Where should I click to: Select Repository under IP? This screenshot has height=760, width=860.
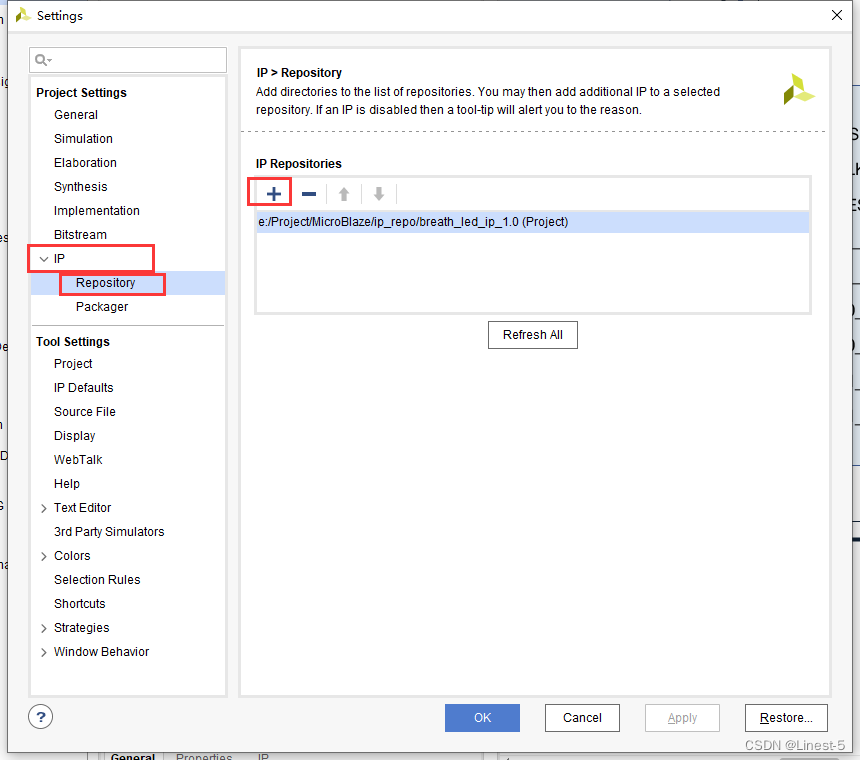[x=105, y=283]
